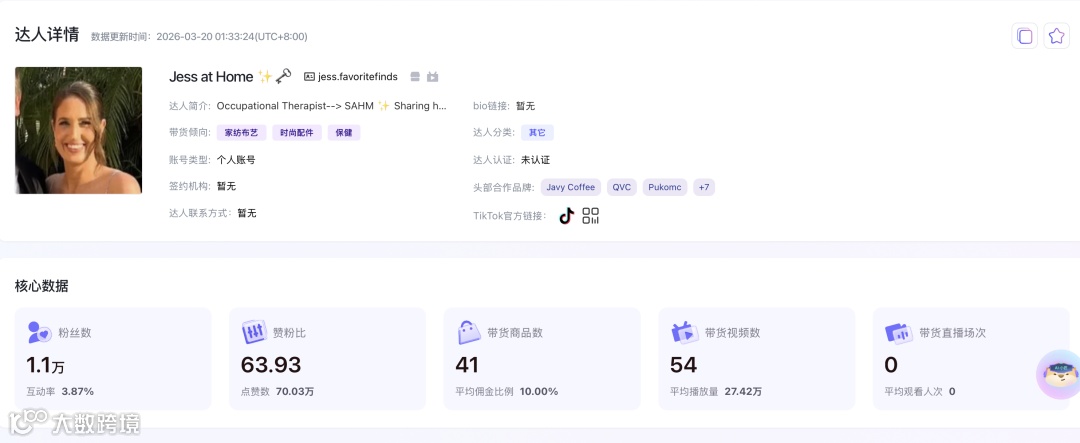Click the 赞粉比 icon
This screenshot has width=1080, height=443.
(x=254, y=333)
